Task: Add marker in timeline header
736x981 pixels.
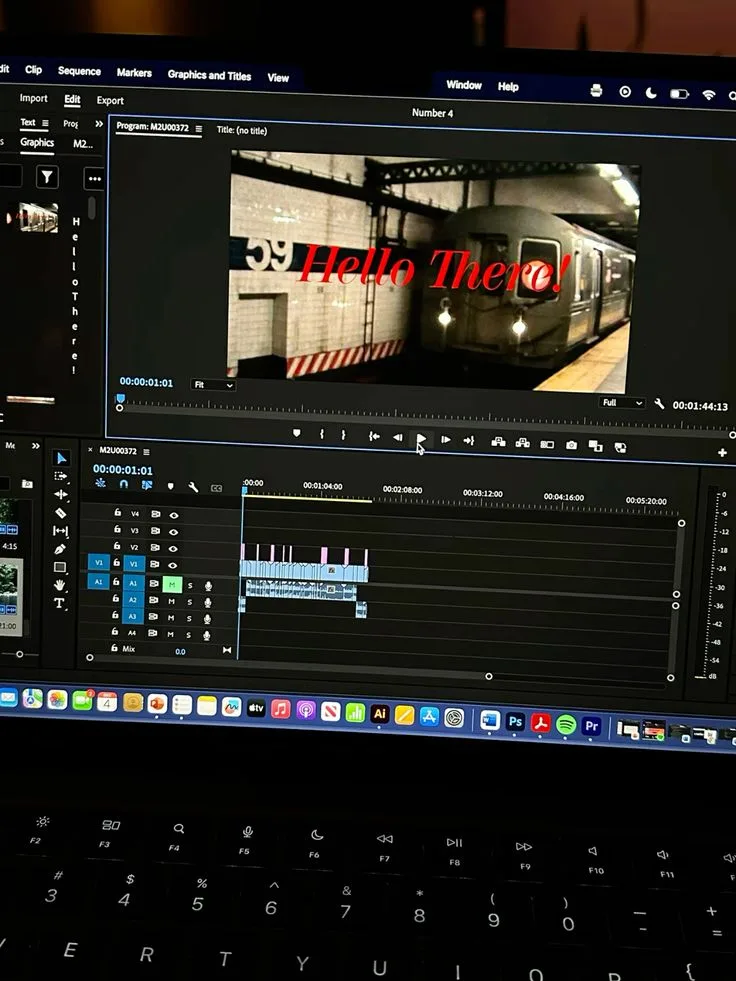Action: click(170, 485)
